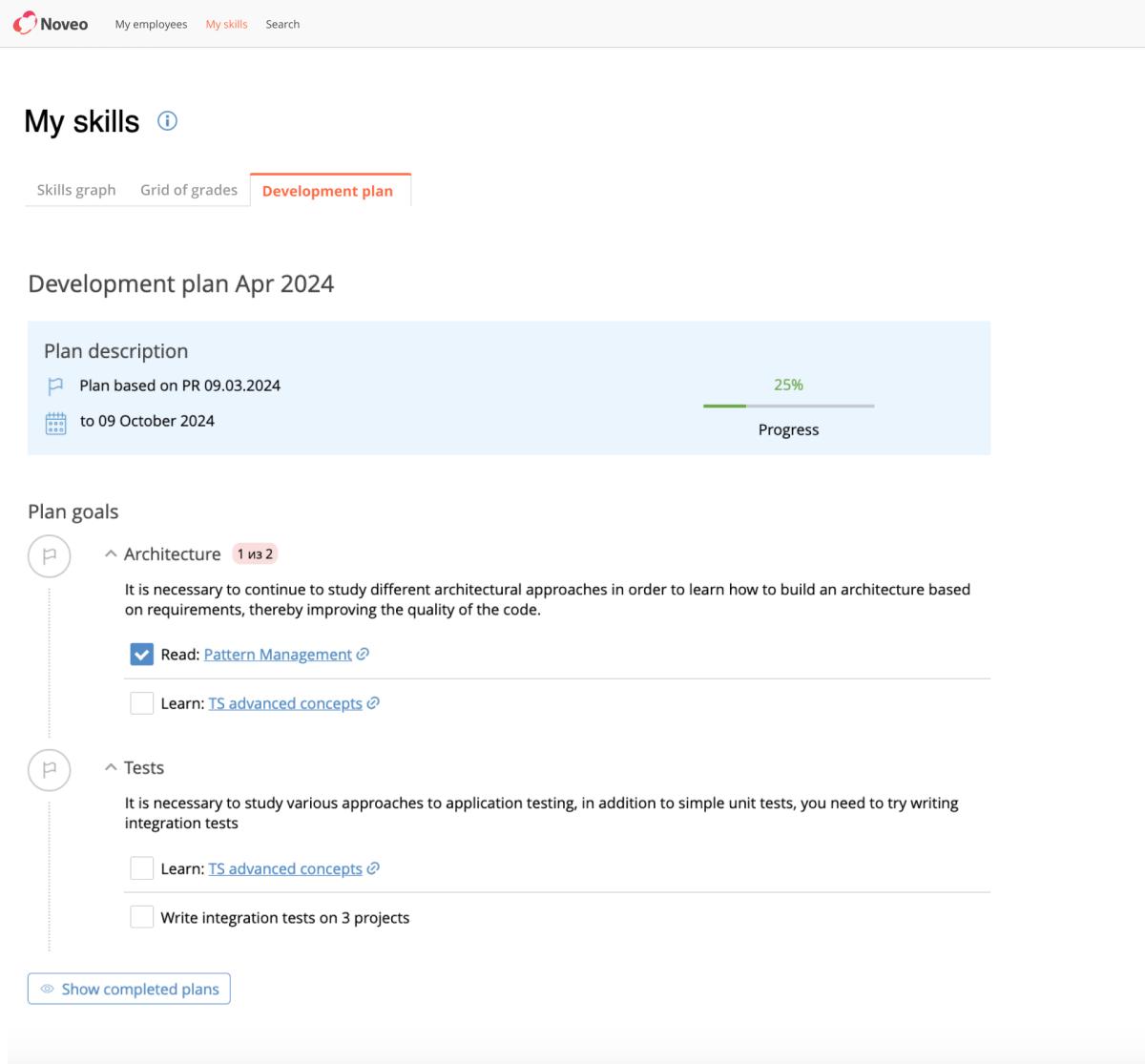Uncheck the Read: Pattern Management checkbox
This screenshot has width=1145, height=1064.
pyautogui.click(x=141, y=655)
